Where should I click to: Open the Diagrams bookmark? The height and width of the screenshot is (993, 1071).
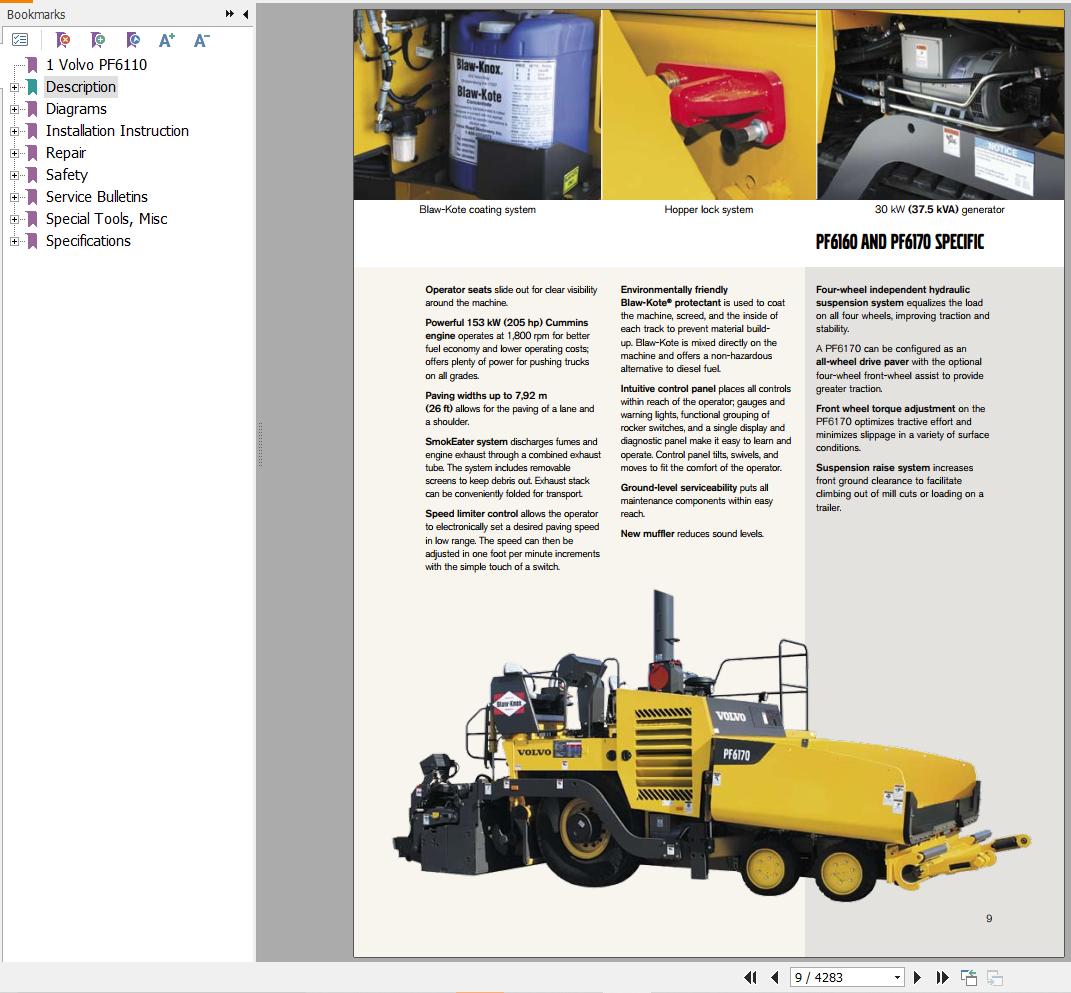[76, 109]
